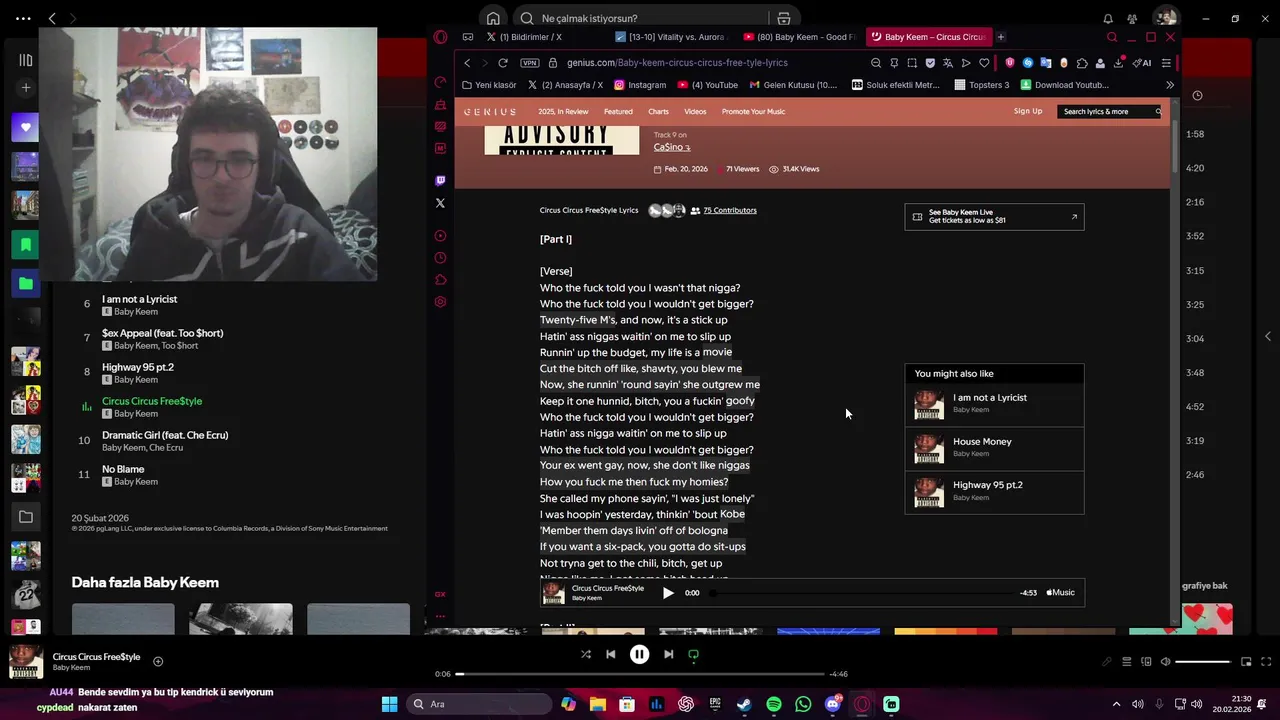Go back in the browser

(467, 62)
